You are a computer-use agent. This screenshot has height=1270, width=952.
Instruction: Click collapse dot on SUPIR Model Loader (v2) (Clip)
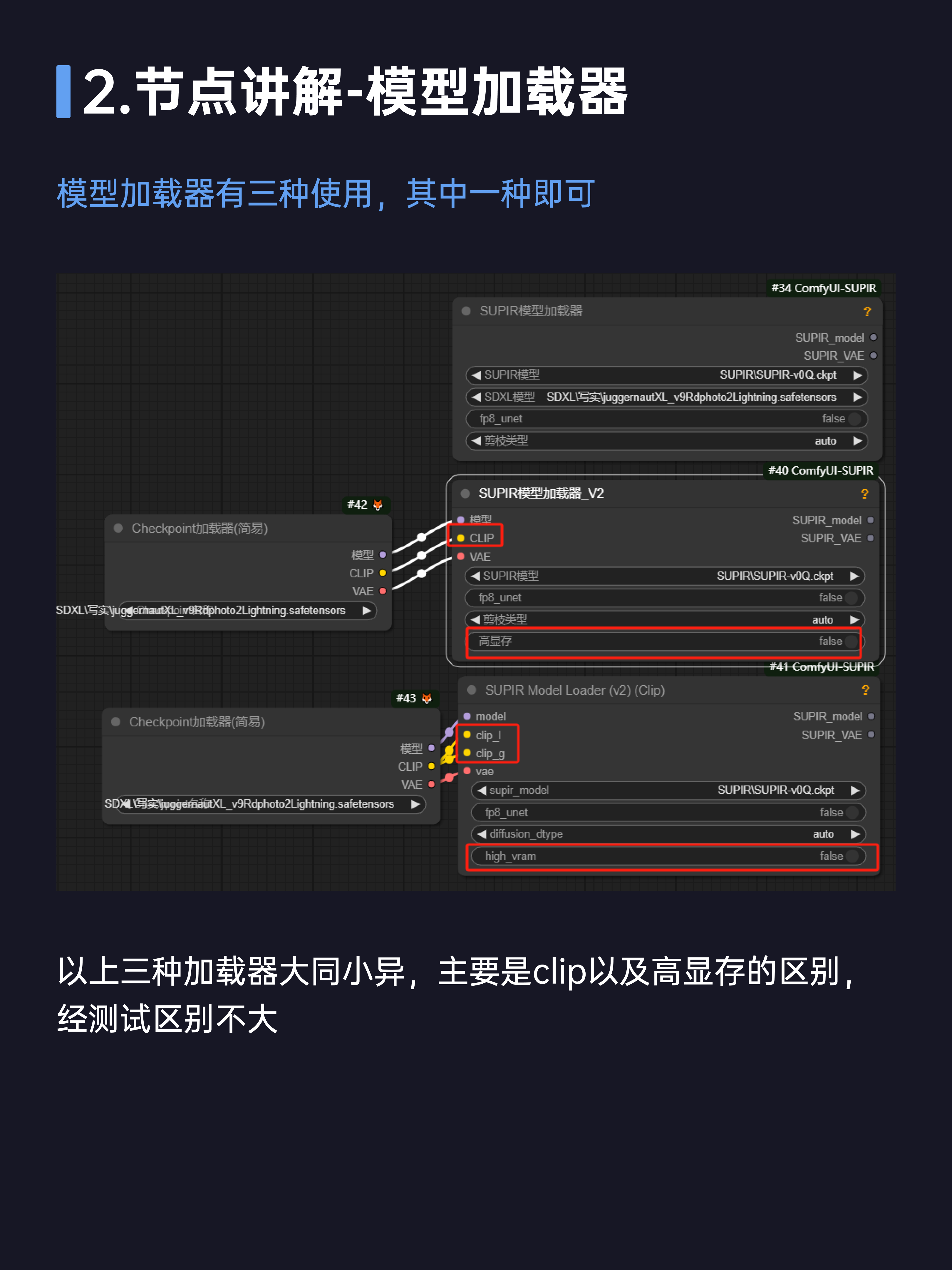coord(472,690)
